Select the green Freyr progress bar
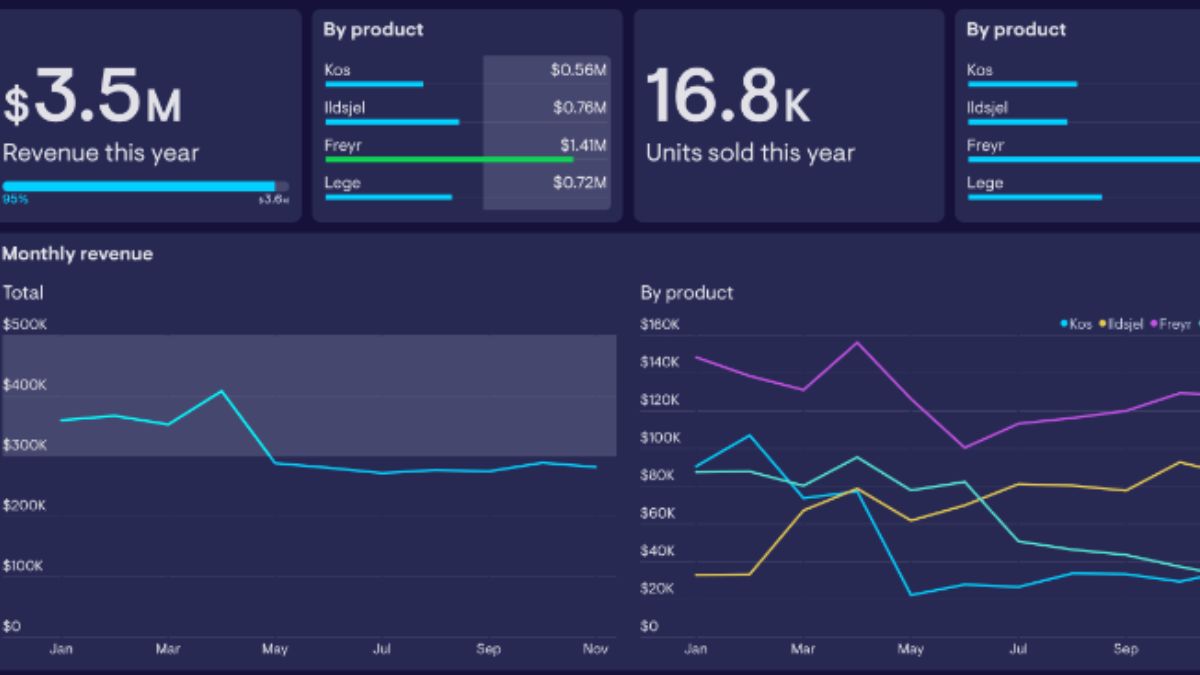The height and width of the screenshot is (675, 1200). (x=450, y=158)
